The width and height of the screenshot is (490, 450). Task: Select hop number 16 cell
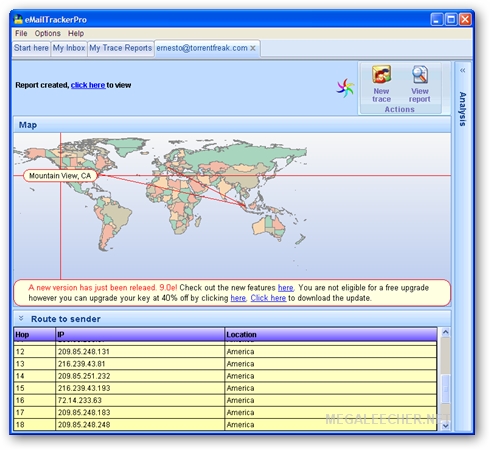click(34, 400)
